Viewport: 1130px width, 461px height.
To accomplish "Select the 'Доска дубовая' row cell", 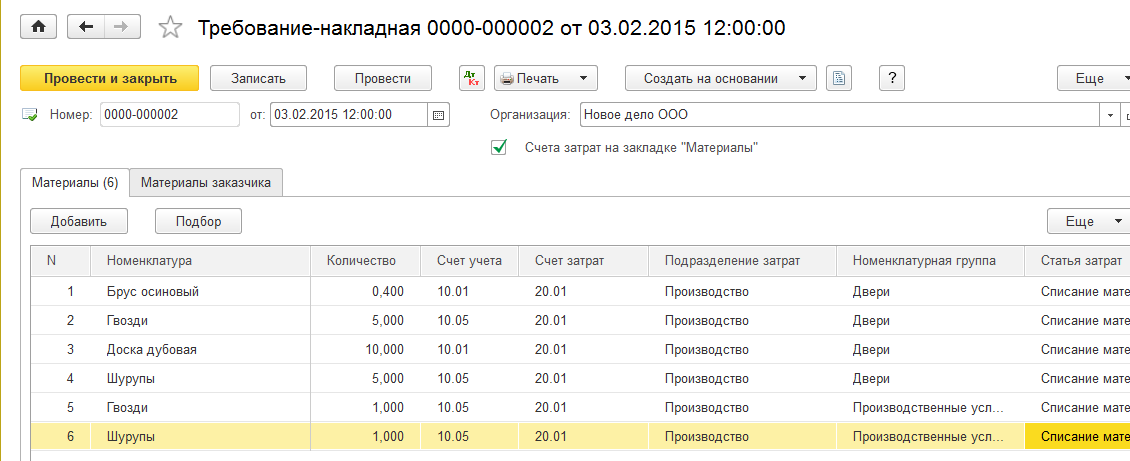I will pos(152,350).
